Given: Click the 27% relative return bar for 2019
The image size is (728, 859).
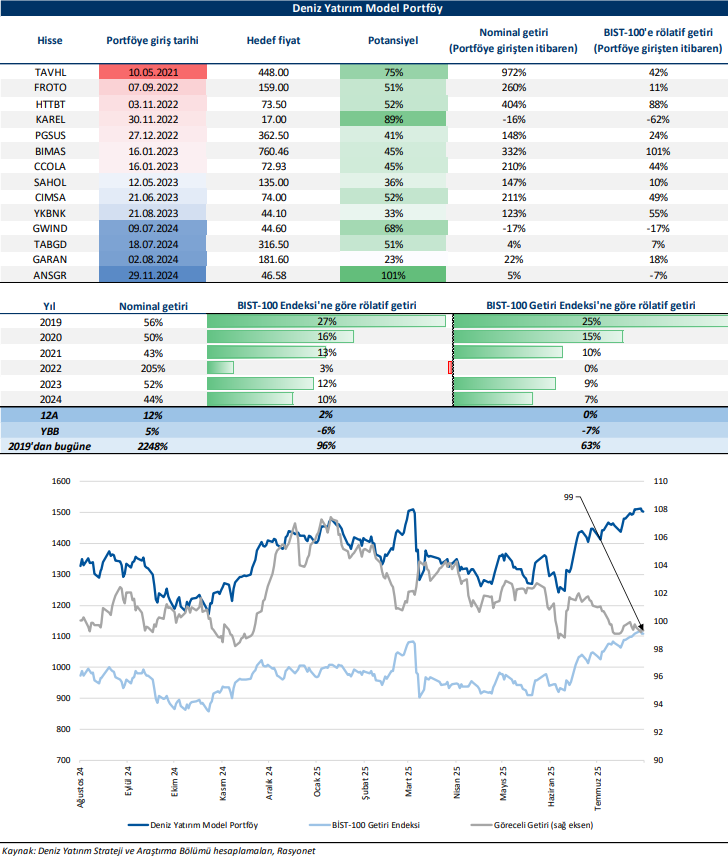Looking at the screenshot, I should pyautogui.click(x=328, y=322).
